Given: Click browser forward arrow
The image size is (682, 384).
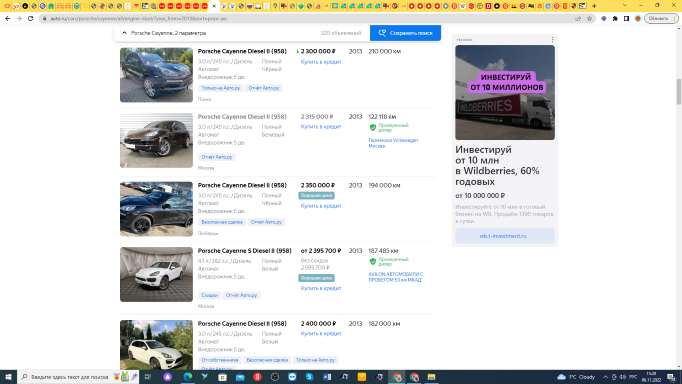Looking at the screenshot, I should 19,19.
